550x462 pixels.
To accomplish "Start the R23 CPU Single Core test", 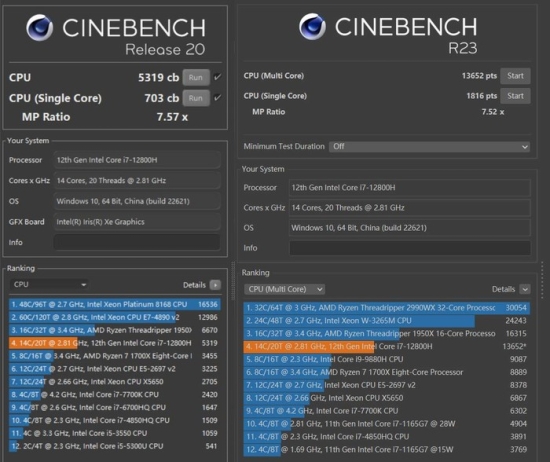I will pyautogui.click(x=515, y=96).
